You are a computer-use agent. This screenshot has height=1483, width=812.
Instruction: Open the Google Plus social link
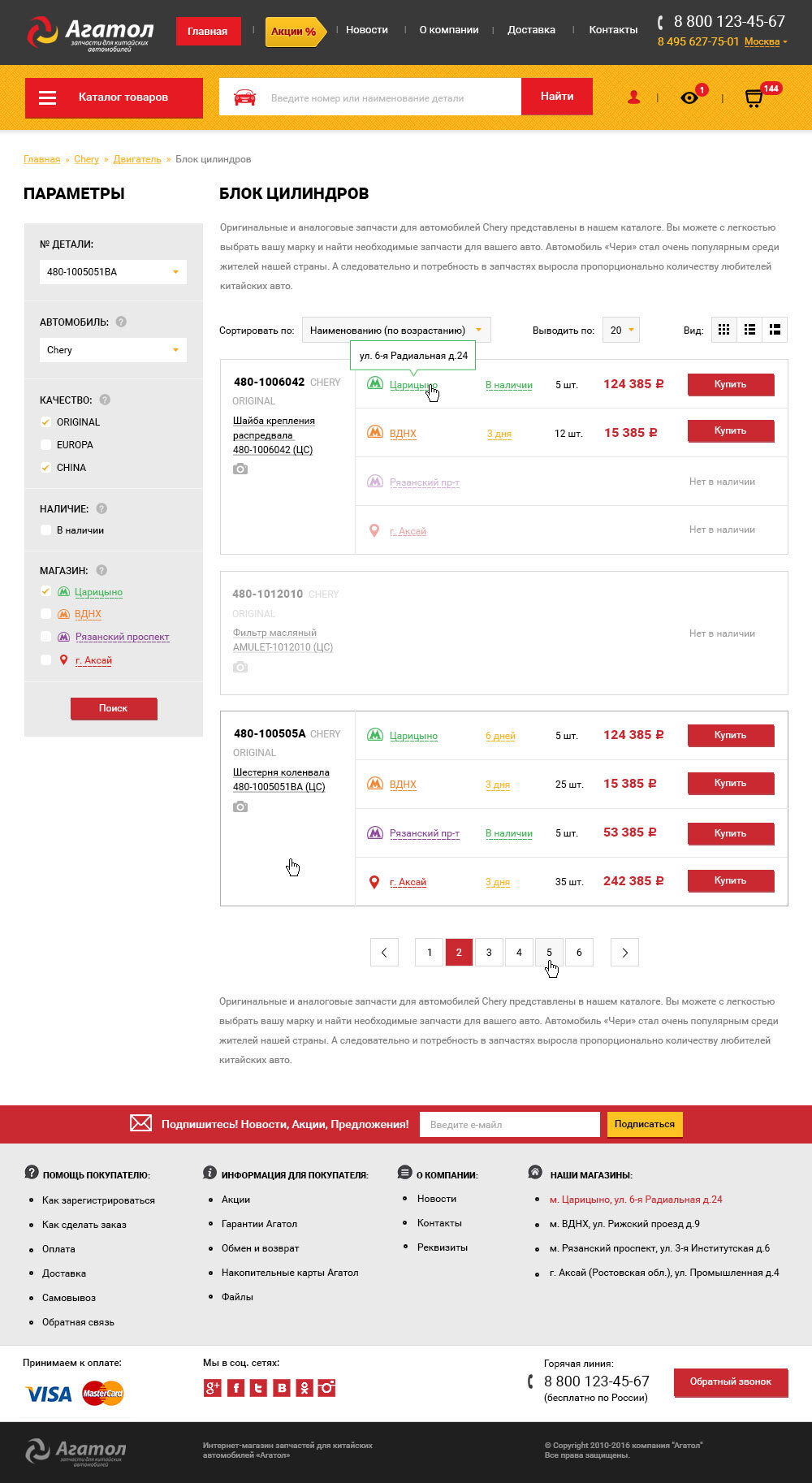212,1388
